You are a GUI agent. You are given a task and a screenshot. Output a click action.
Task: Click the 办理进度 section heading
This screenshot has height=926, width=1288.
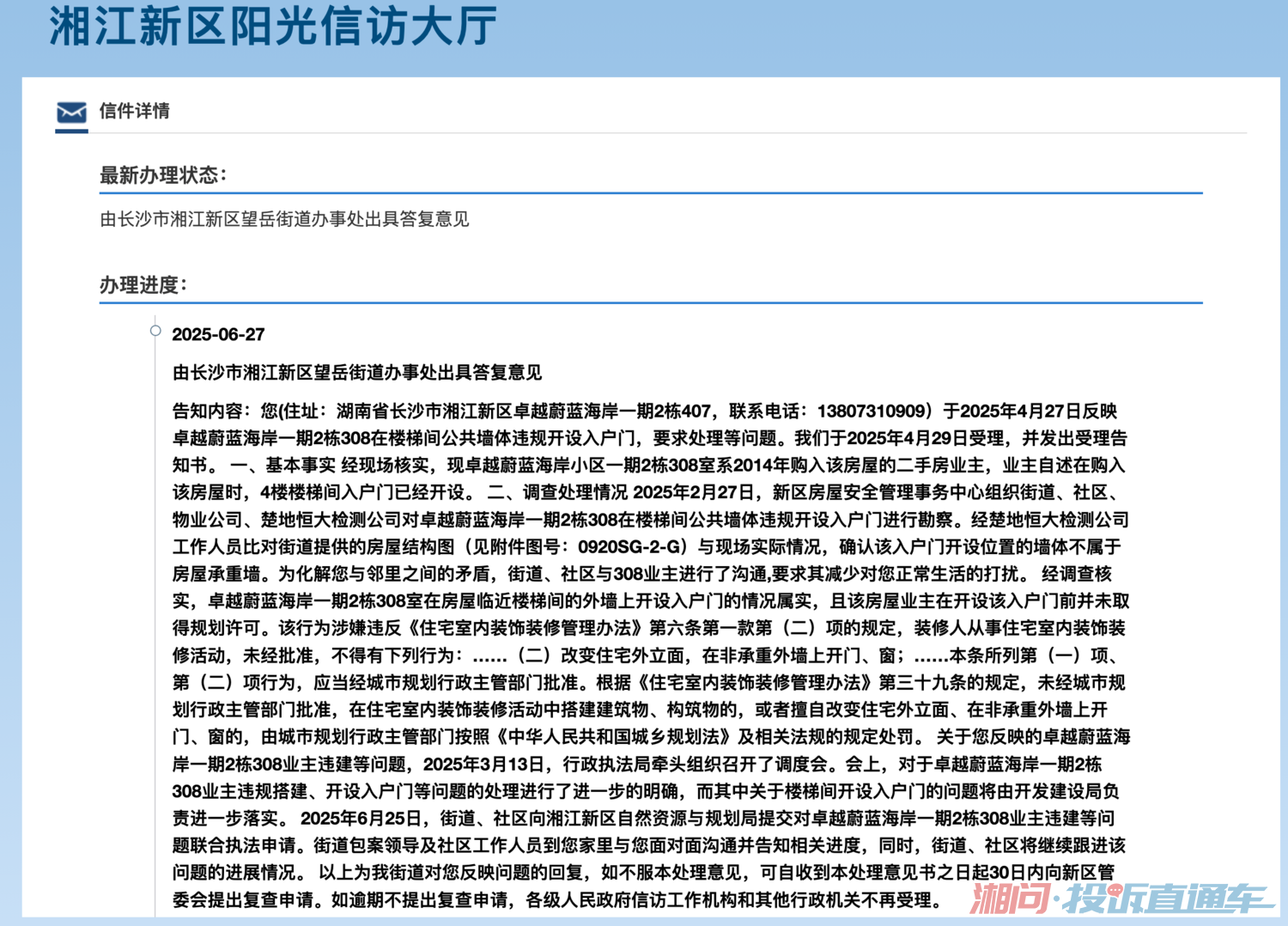tap(143, 285)
